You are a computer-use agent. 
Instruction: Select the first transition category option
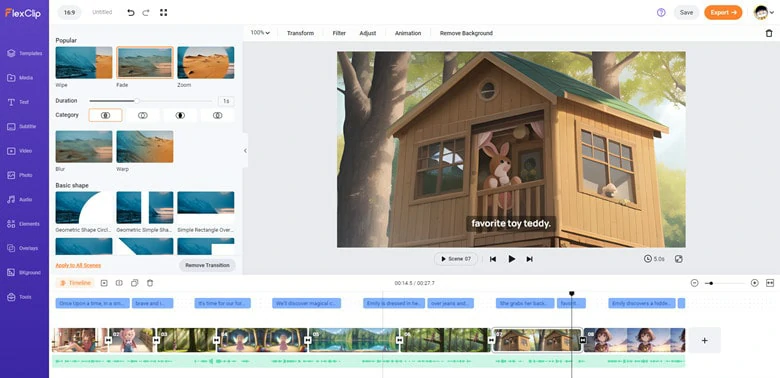(x=105, y=115)
